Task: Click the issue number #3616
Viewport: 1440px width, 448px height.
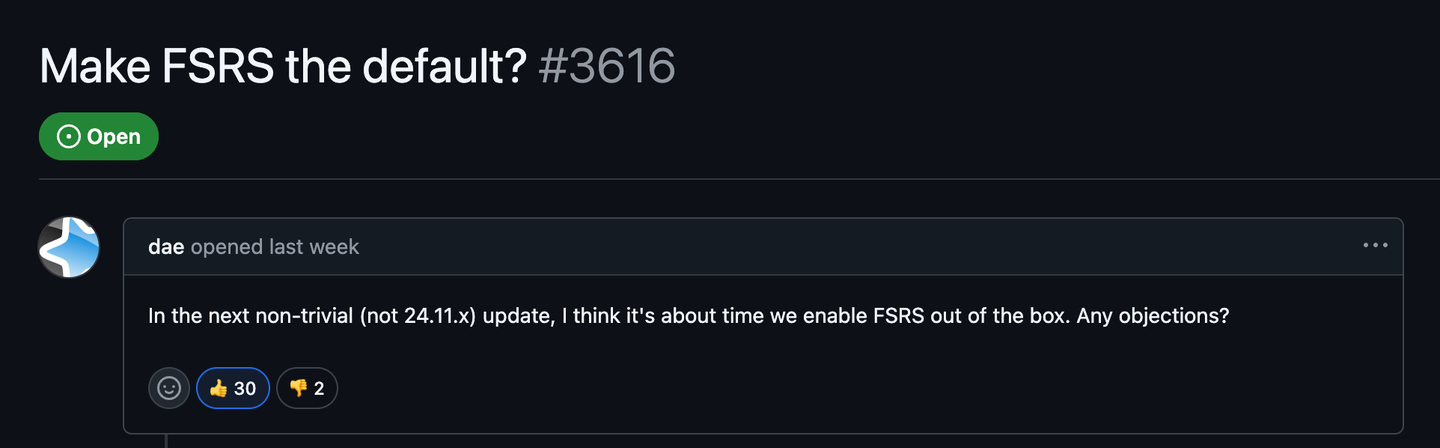Action: pos(606,66)
